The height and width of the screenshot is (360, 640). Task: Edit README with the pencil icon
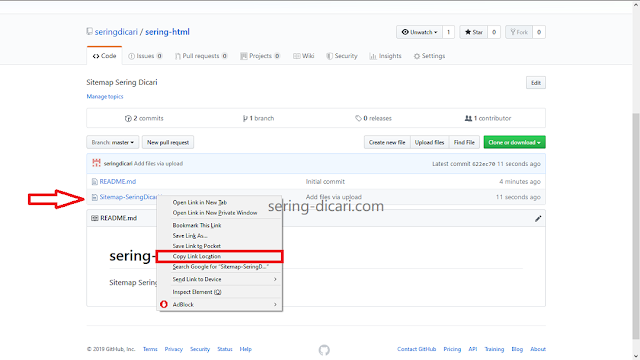[538, 218]
